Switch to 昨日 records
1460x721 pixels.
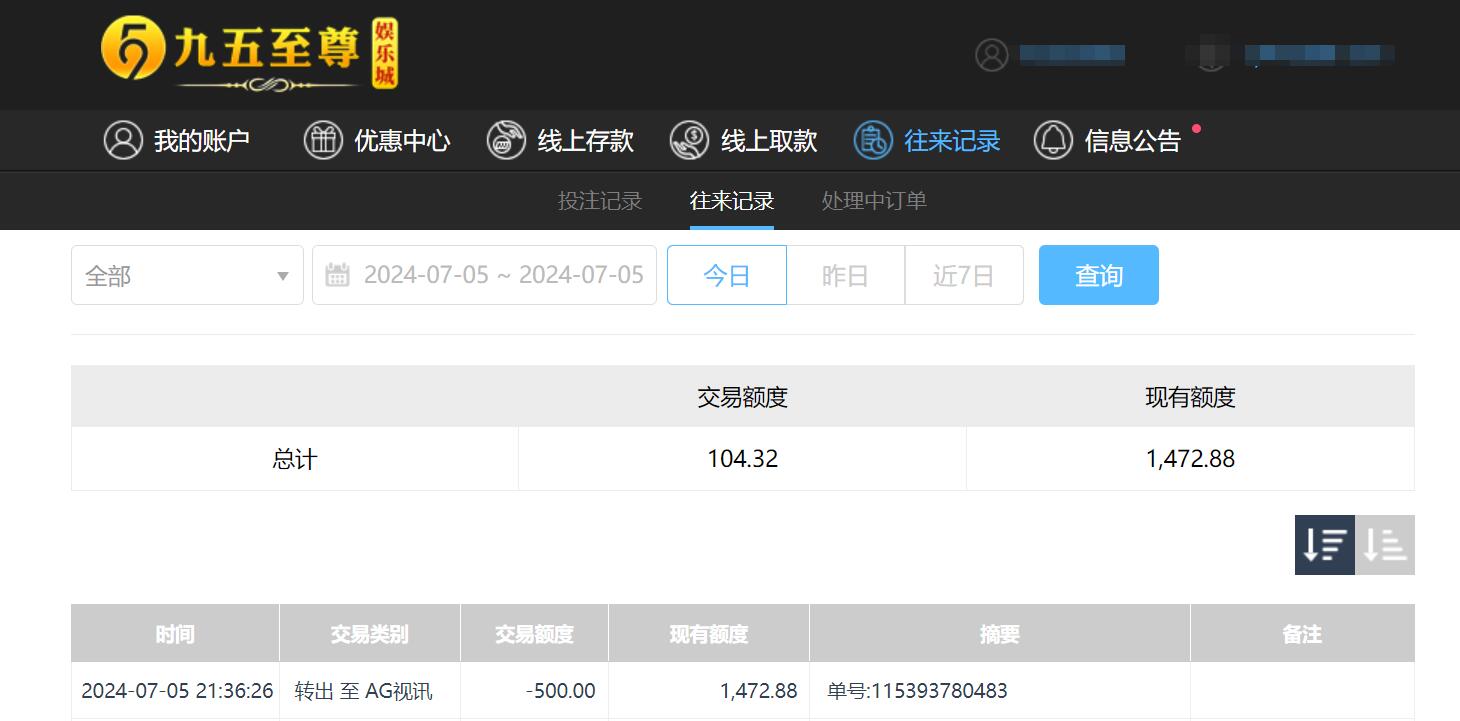(846, 274)
